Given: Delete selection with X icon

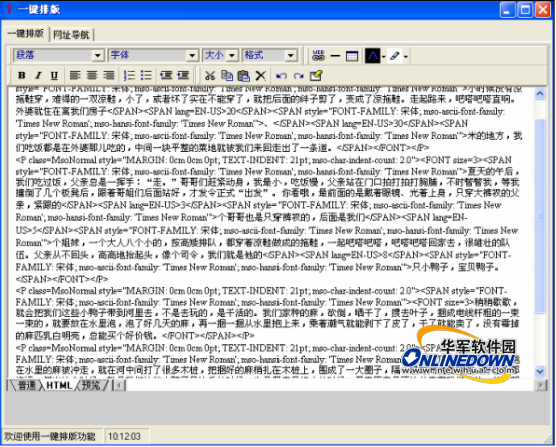Looking at the screenshot, I should pos(261,75).
